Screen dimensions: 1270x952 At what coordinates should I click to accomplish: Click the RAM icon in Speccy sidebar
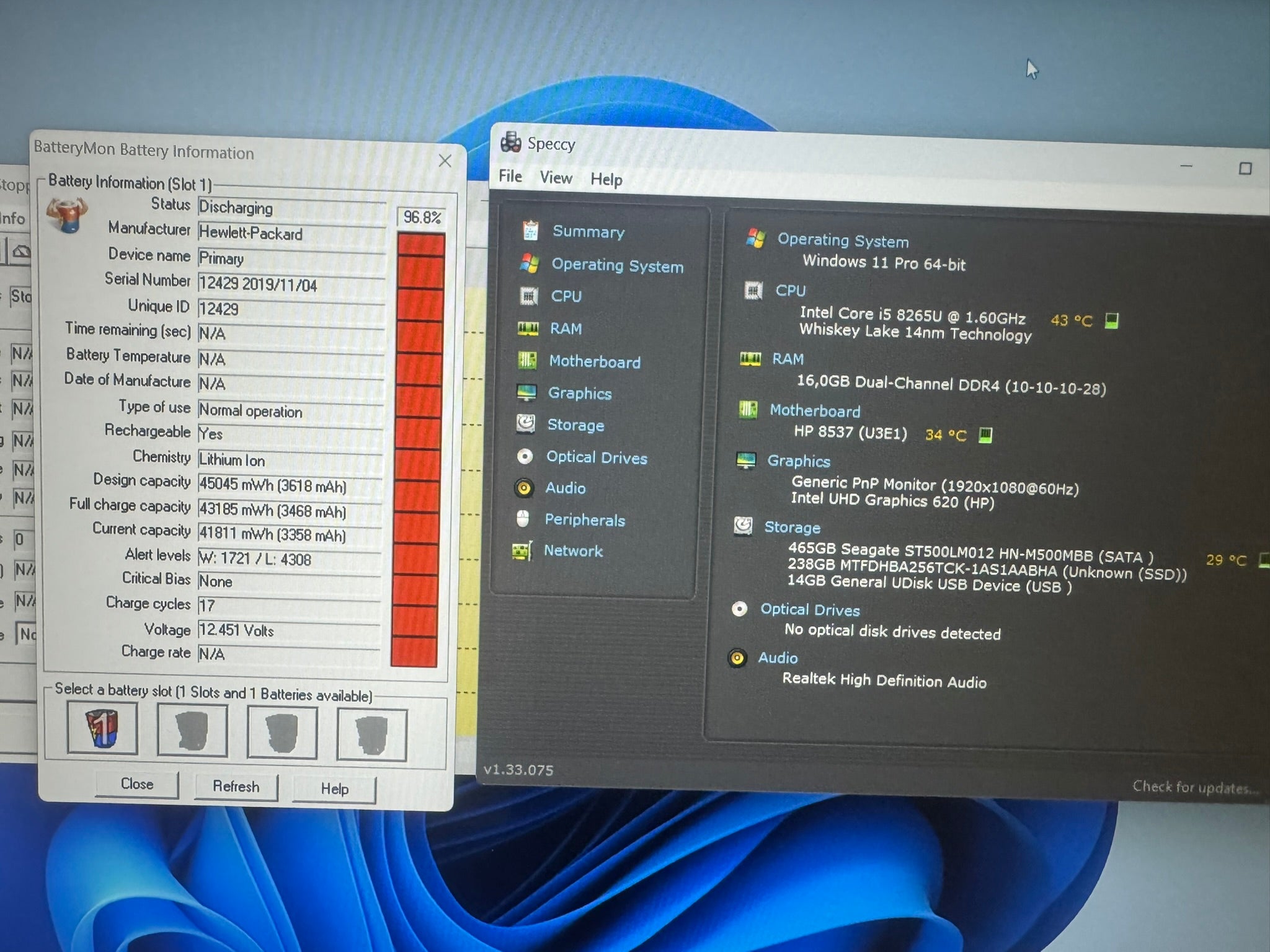coord(528,328)
